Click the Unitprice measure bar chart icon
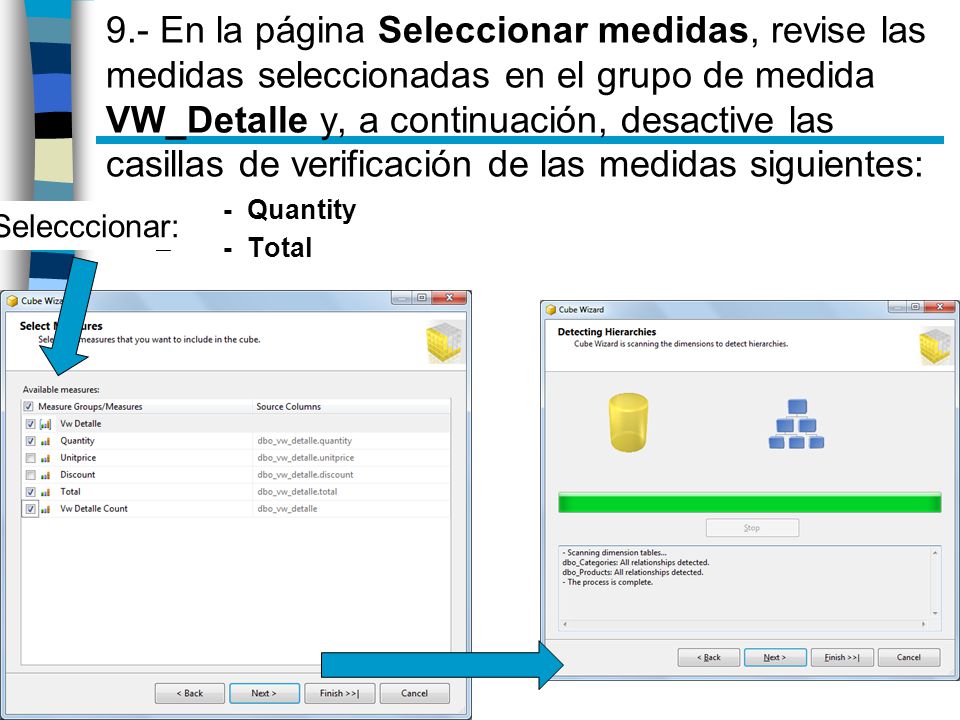The width and height of the screenshot is (960, 720). [45, 458]
